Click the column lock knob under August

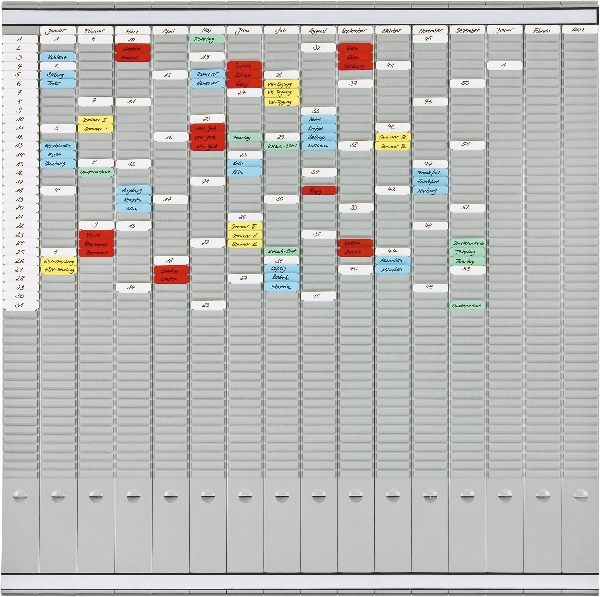pyautogui.click(x=319, y=494)
